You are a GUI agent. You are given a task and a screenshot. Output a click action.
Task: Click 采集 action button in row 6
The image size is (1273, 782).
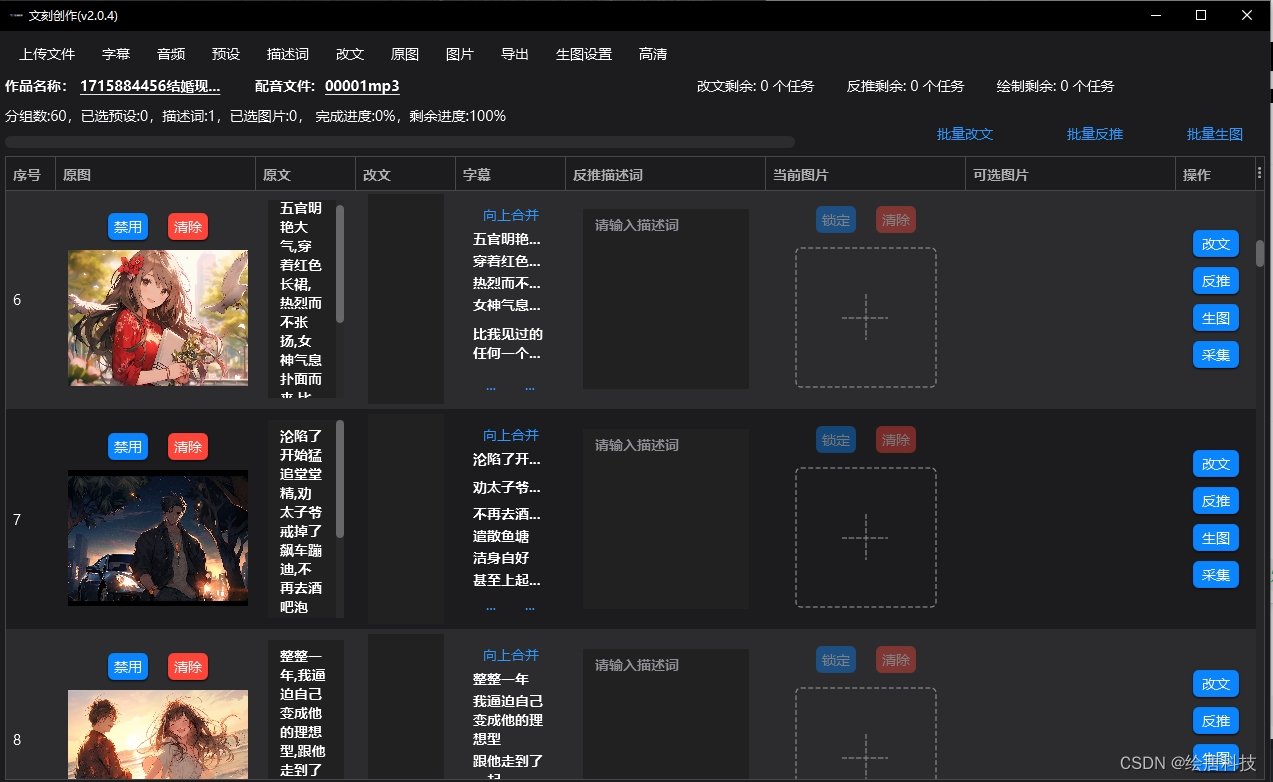1216,355
